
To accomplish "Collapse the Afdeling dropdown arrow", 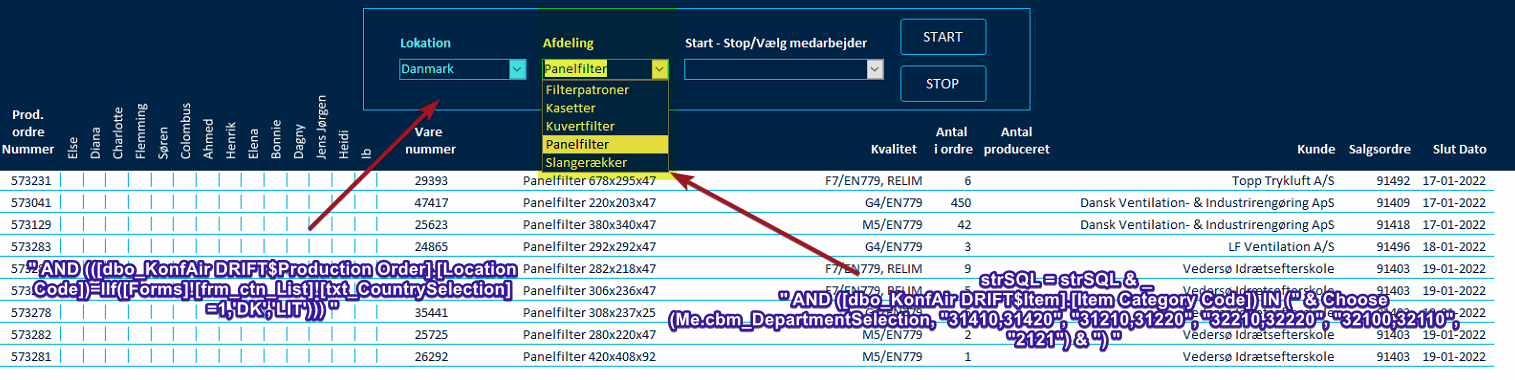I will coord(659,69).
